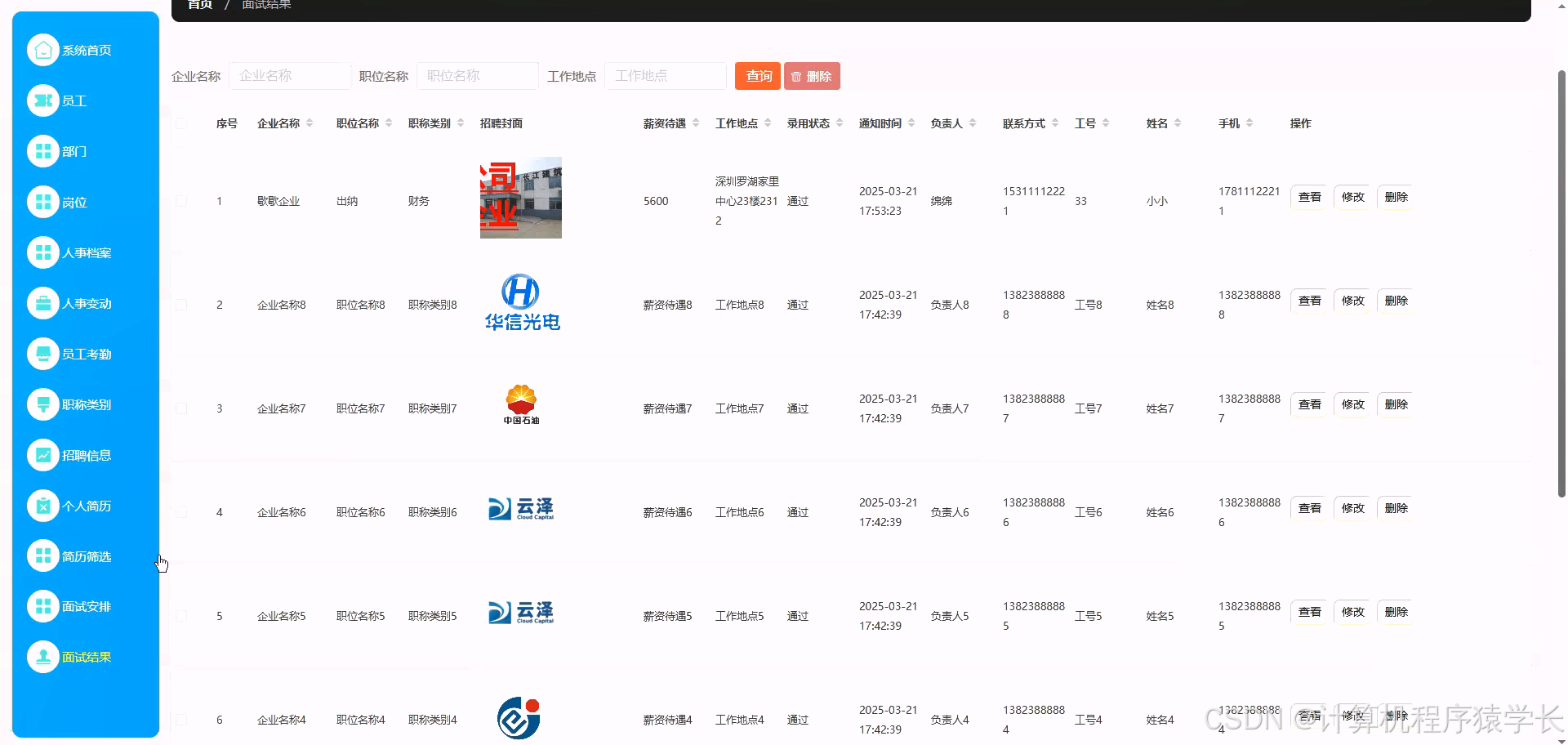Open the 员工 (Employees) section icon
Screen dimensions: 1568x745
(x=43, y=100)
